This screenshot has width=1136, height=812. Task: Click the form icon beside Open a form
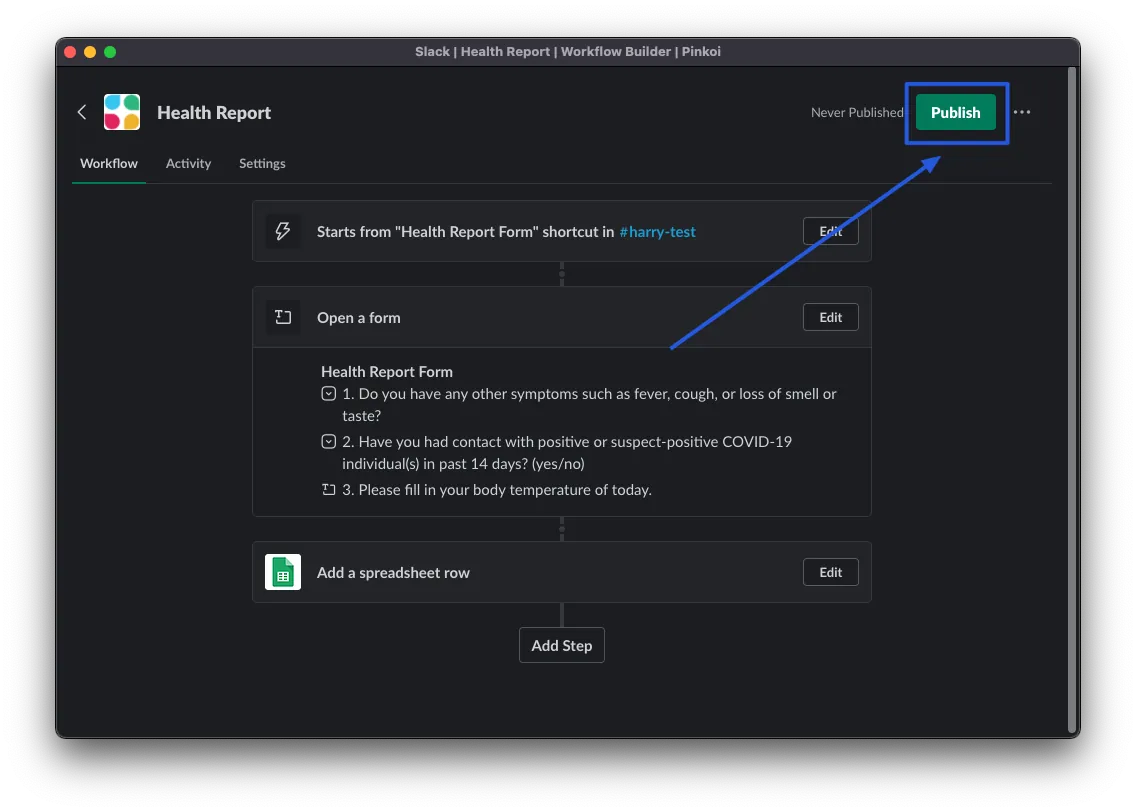[x=283, y=317]
